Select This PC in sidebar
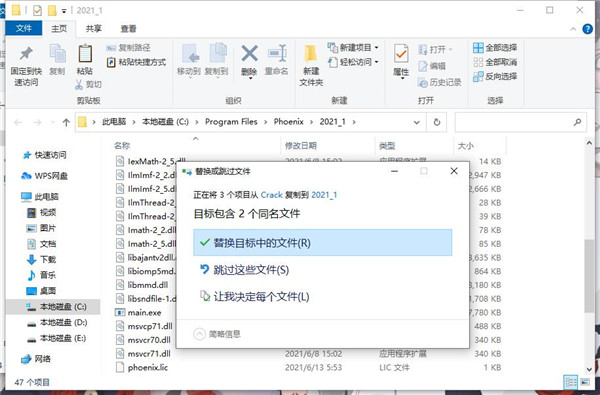Viewport: 600px width, 395px height. (40, 197)
